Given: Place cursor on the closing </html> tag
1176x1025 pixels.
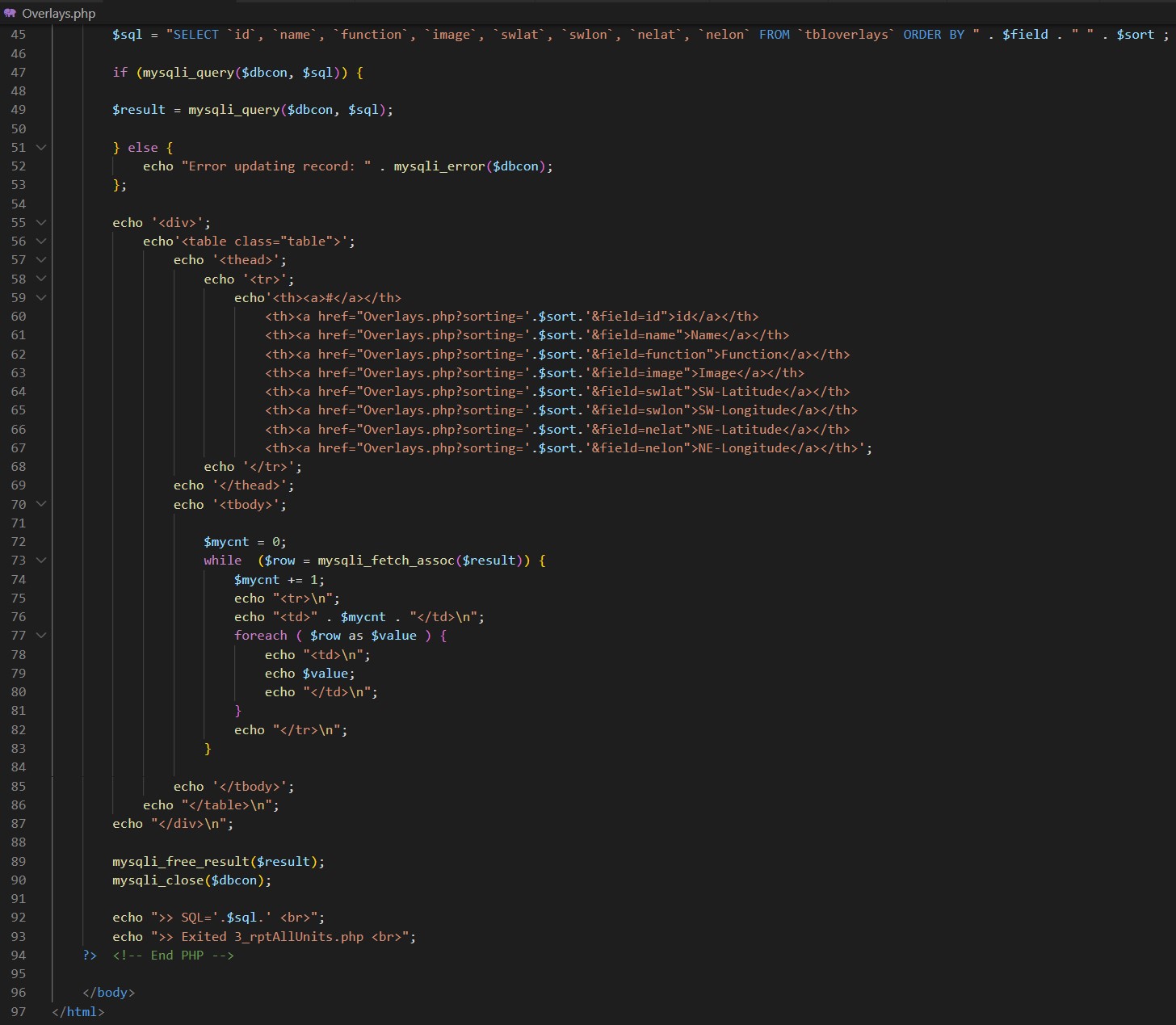Looking at the screenshot, I should [x=78, y=1011].
